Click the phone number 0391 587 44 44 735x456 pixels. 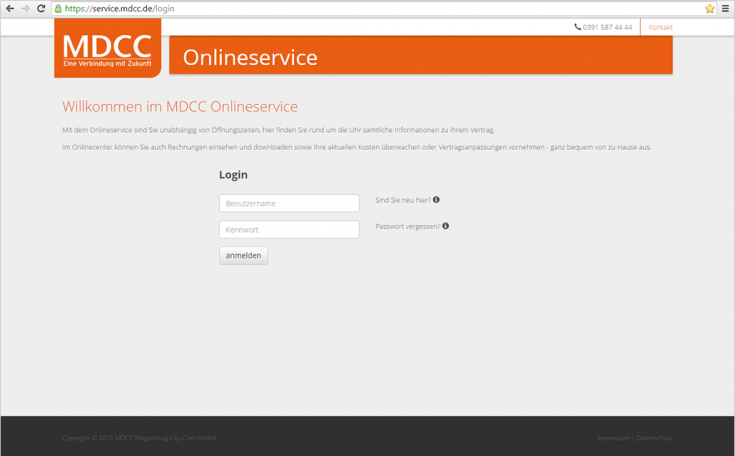point(608,27)
